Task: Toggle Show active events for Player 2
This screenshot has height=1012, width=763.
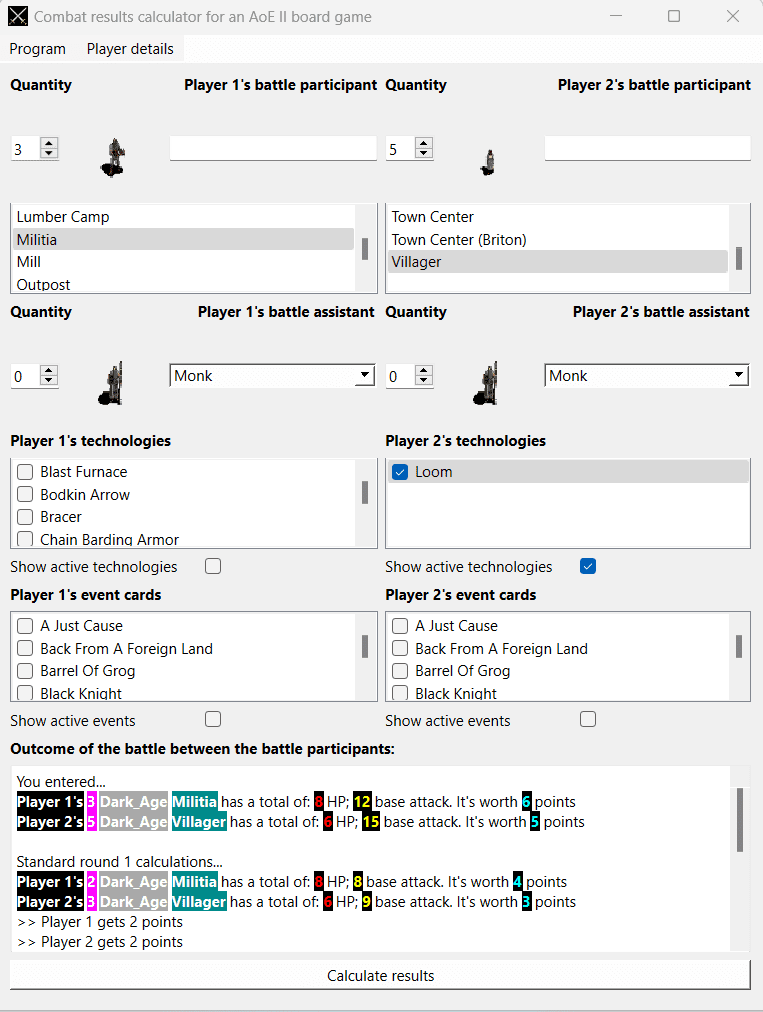Action: click(587, 719)
